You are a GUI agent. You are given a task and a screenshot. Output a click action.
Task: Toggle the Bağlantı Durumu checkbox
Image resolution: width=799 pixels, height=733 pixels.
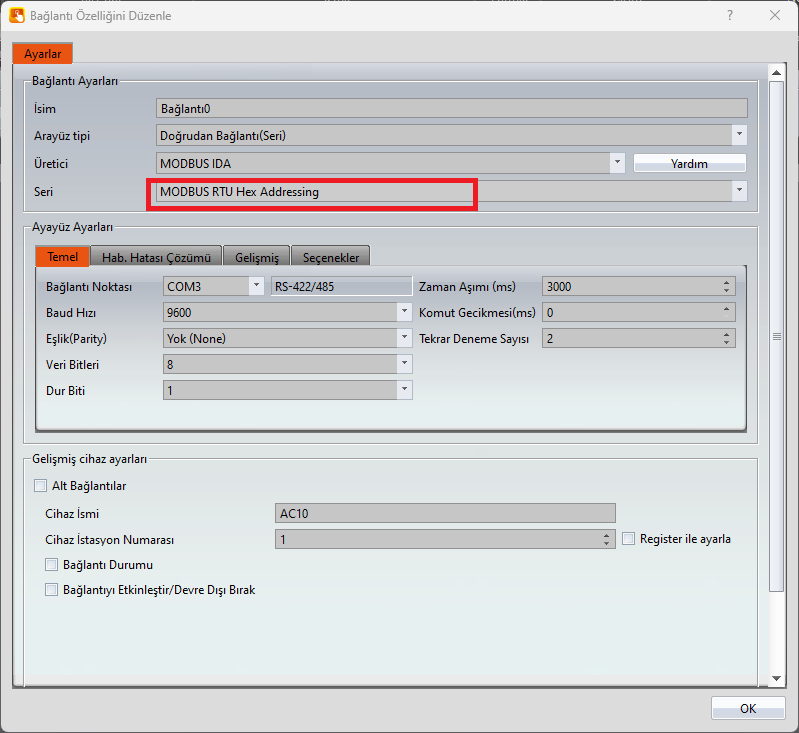(x=52, y=565)
